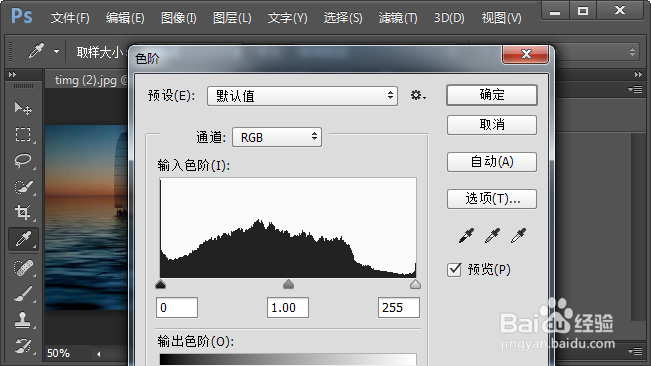Open the 选择(S) menu

pos(343,18)
